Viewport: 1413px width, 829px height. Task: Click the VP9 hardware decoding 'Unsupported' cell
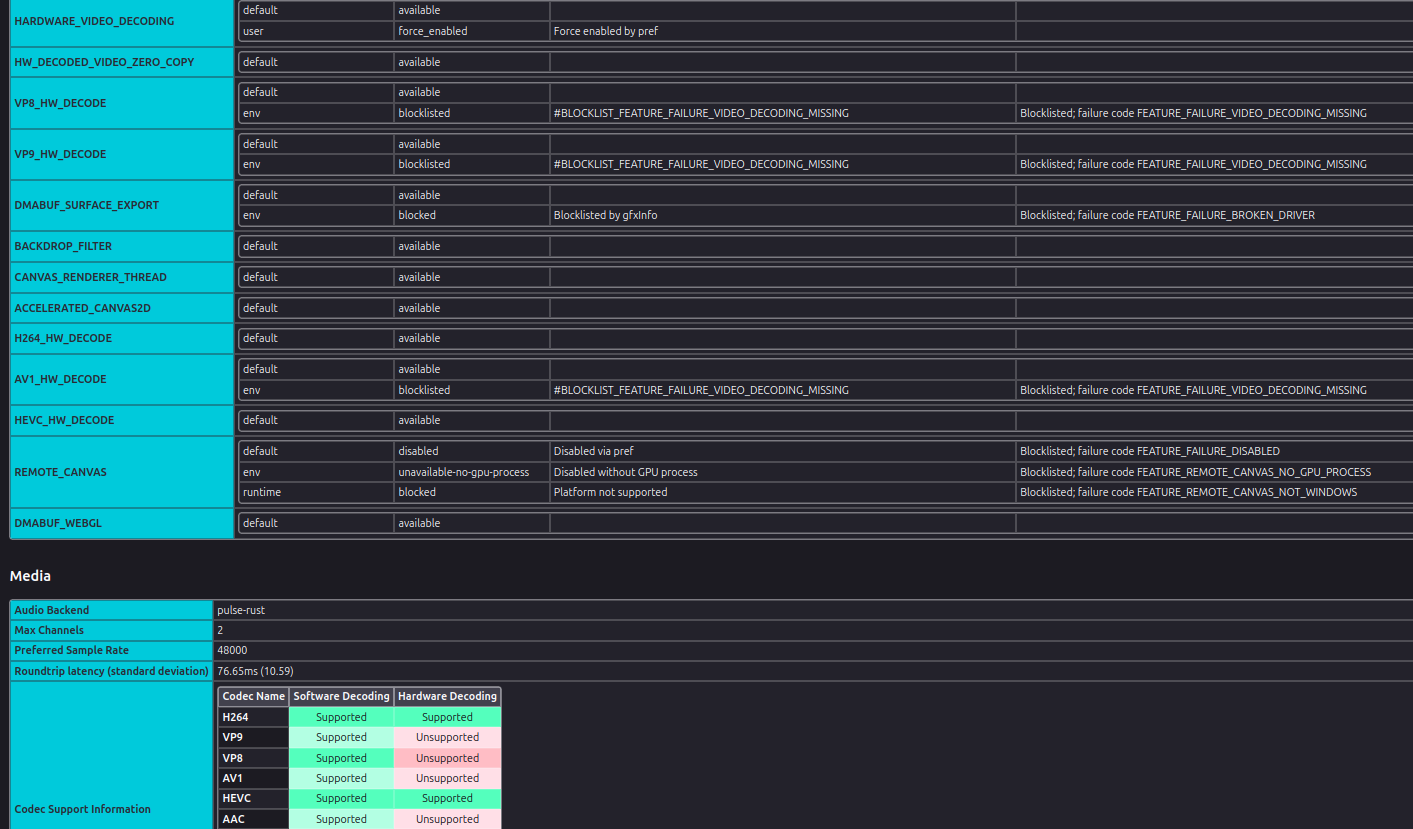pyautogui.click(x=448, y=737)
